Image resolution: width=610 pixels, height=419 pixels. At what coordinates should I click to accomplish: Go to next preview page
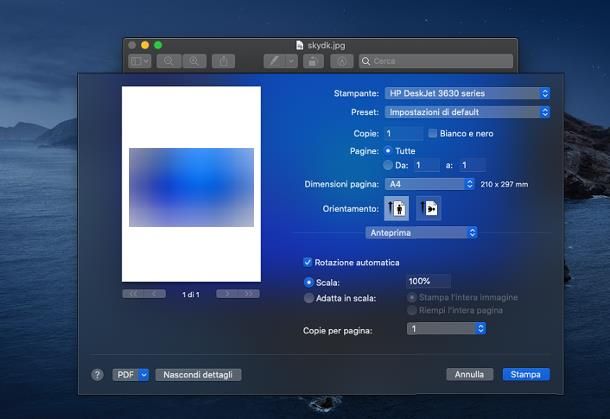click(x=227, y=294)
